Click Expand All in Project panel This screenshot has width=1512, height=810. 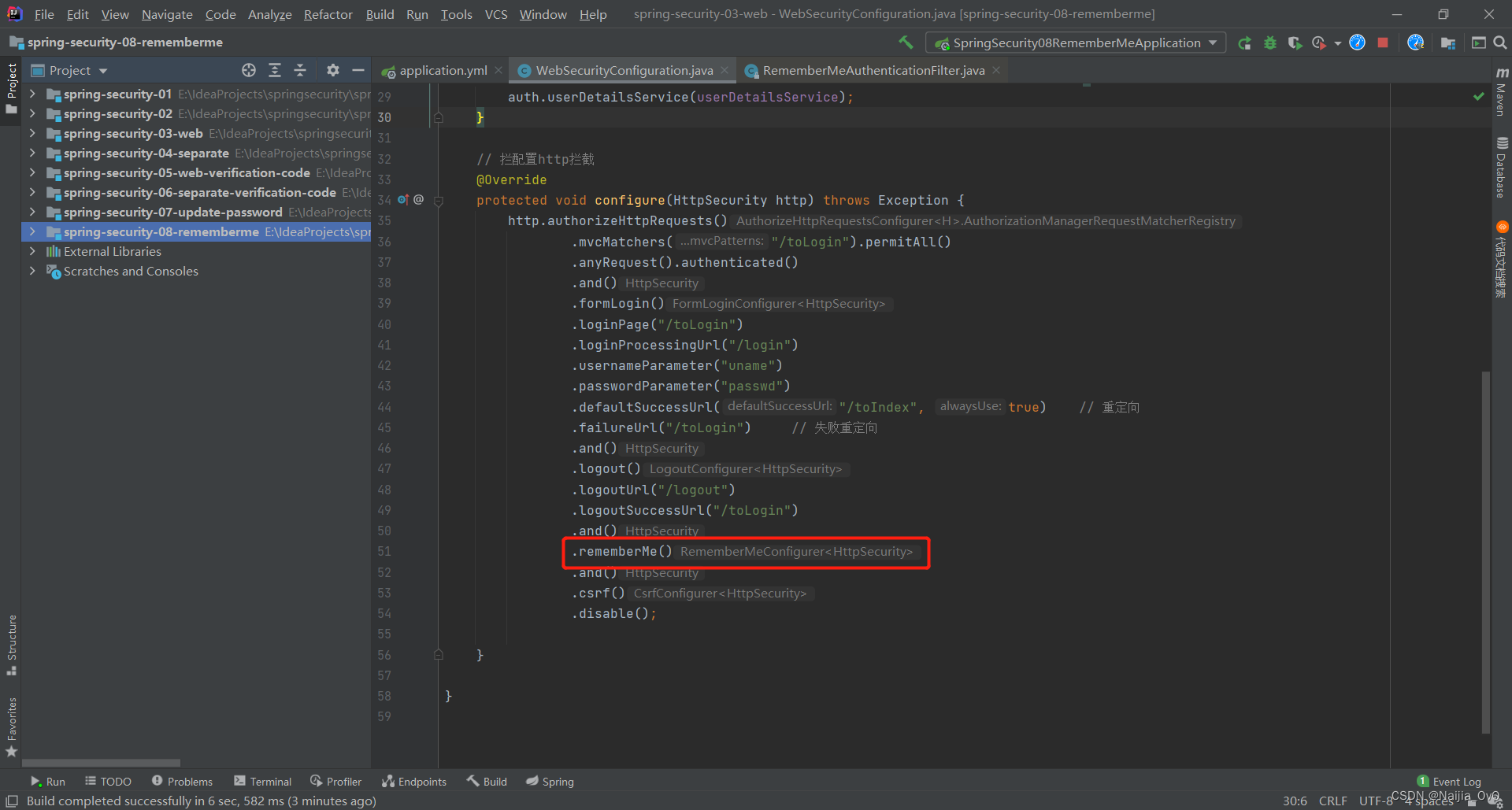point(274,70)
